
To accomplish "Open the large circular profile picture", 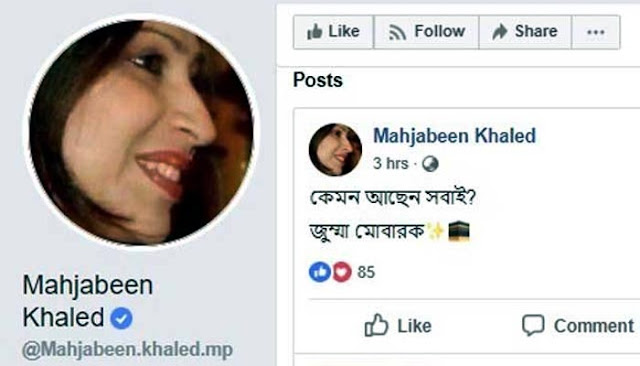I will click(x=142, y=133).
